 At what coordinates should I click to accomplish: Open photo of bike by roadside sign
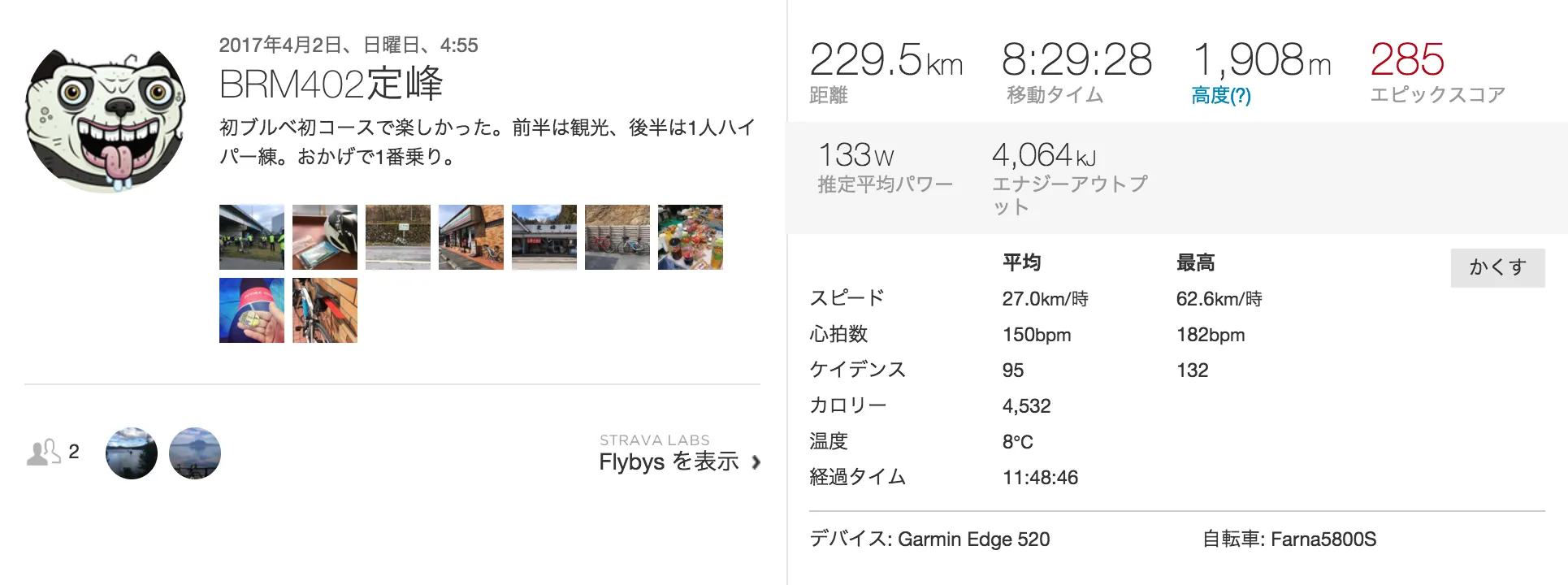(398, 237)
